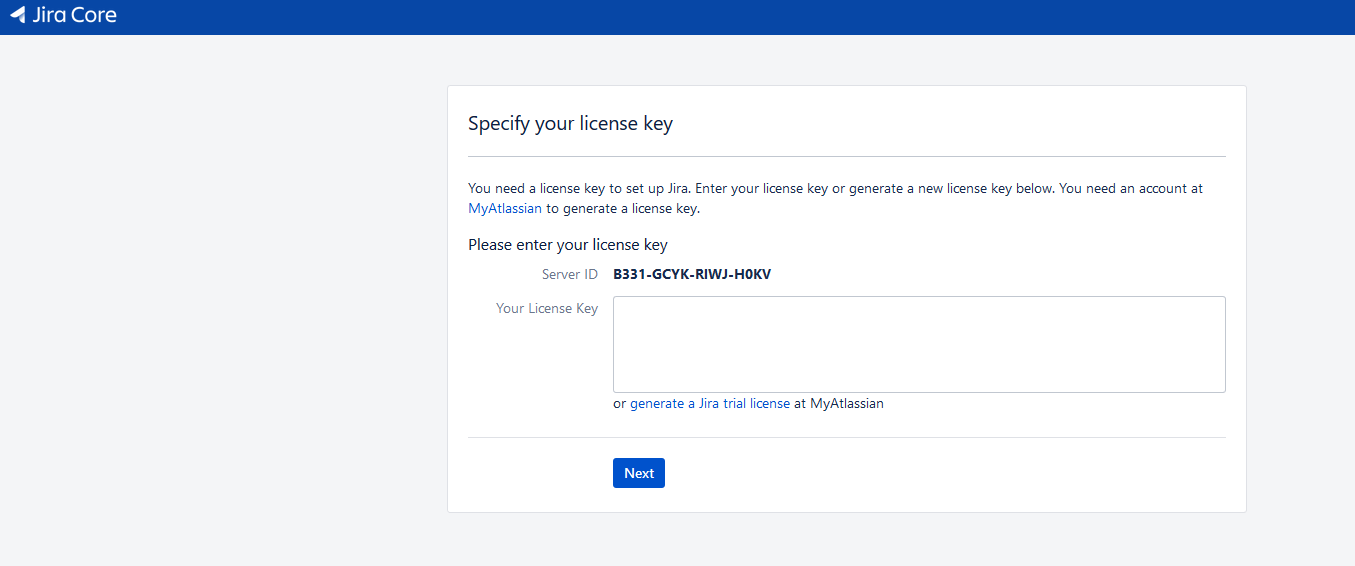Open generate a Jira trial license link
The height and width of the screenshot is (566, 1355).
point(710,404)
